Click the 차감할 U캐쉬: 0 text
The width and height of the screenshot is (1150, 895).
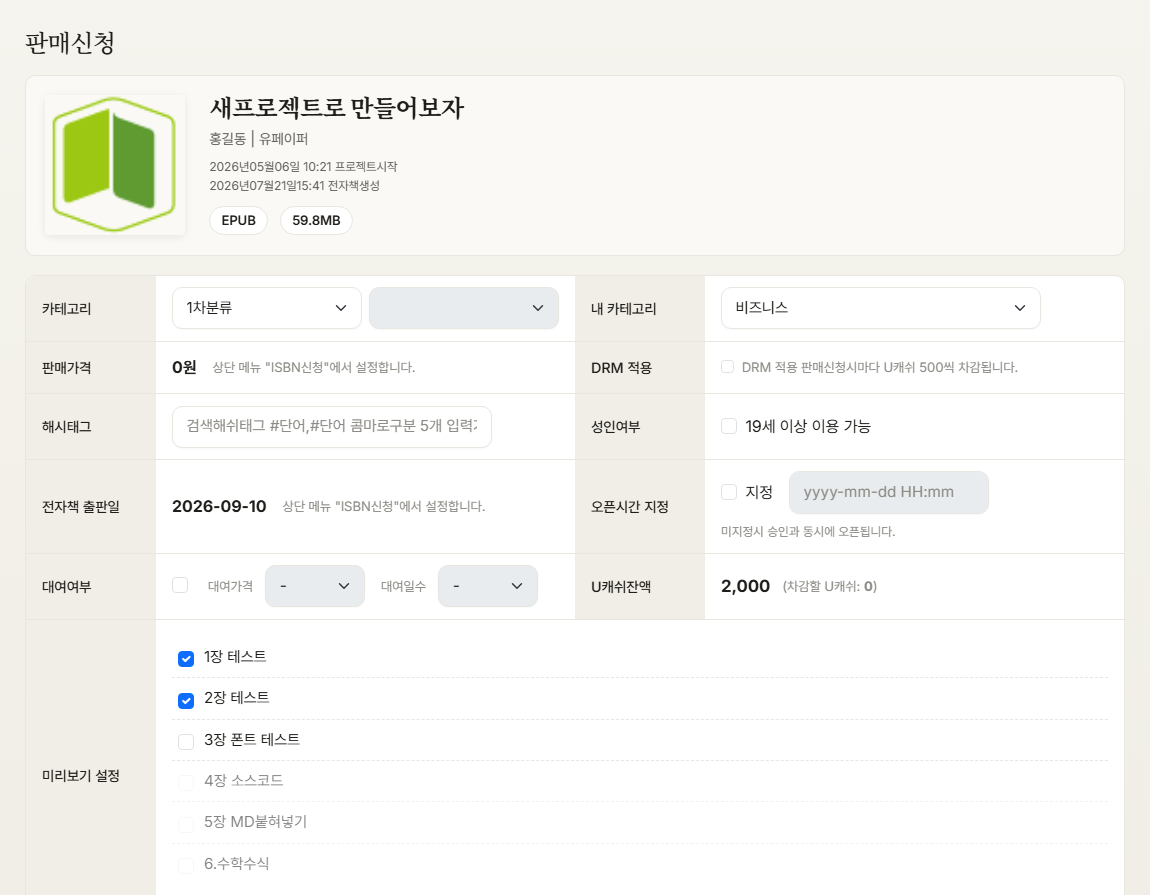[829, 586]
